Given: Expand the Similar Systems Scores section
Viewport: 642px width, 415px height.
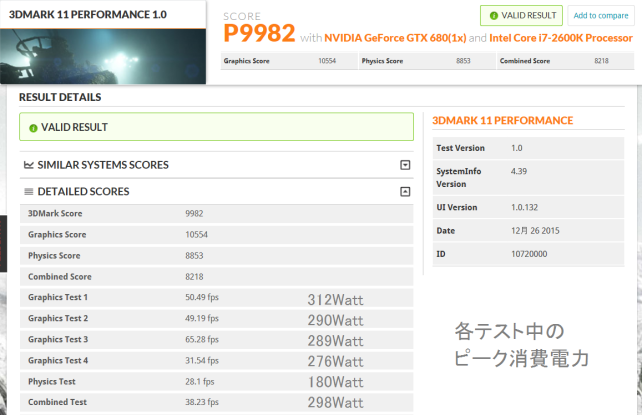Looking at the screenshot, I should [x=405, y=165].
